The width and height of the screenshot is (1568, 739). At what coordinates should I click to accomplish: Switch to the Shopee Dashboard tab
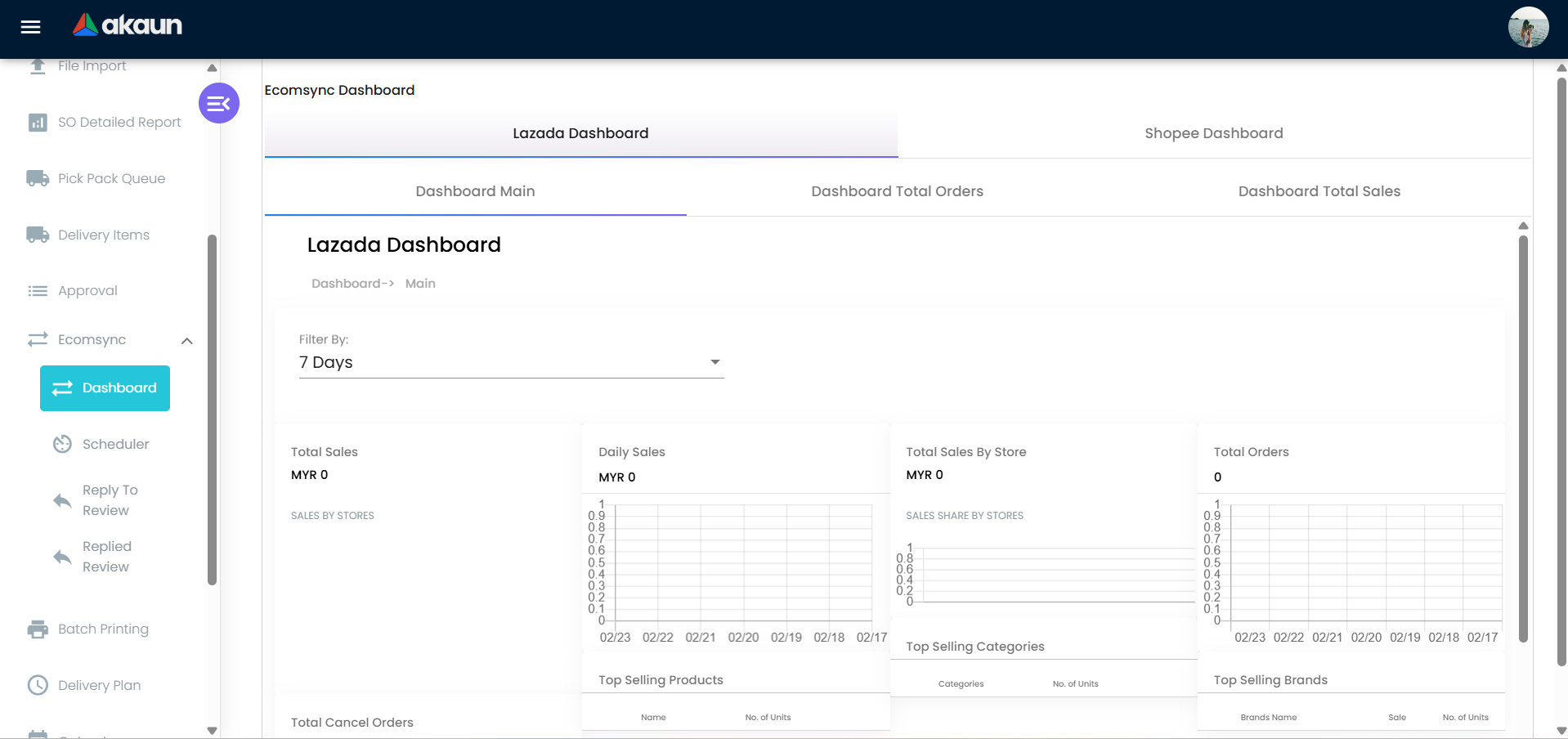click(1213, 133)
